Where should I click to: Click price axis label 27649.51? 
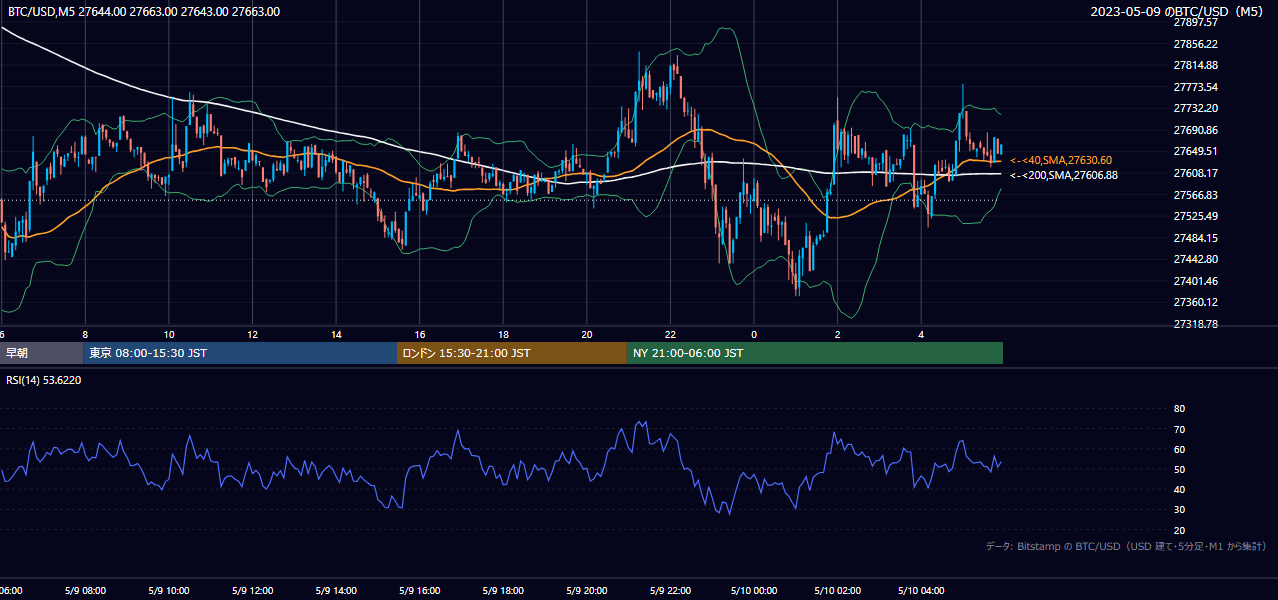click(x=1195, y=151)
